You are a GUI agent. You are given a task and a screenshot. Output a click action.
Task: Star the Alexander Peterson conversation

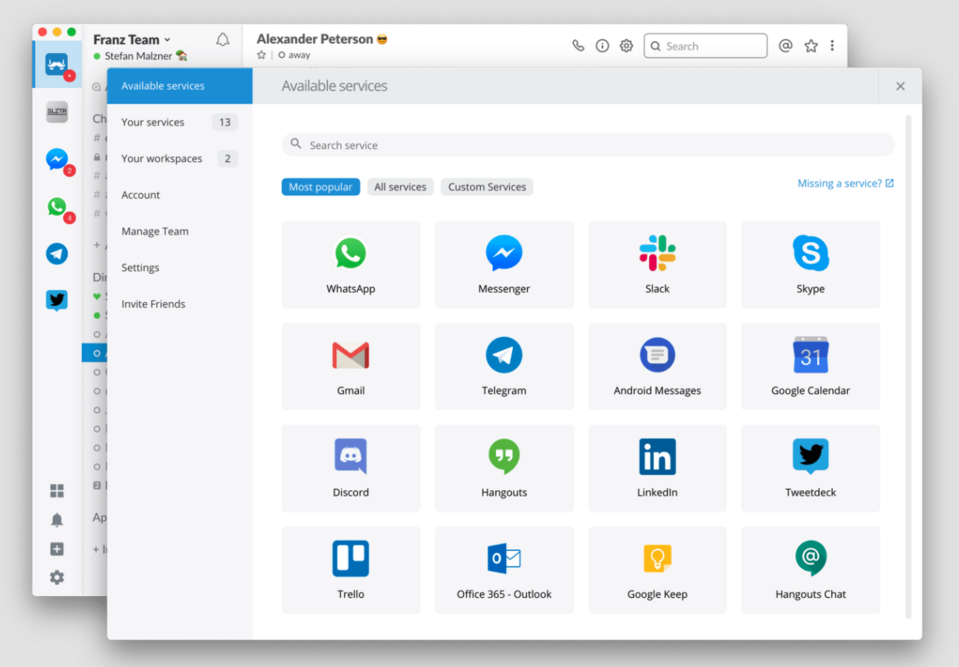[262, 55]
